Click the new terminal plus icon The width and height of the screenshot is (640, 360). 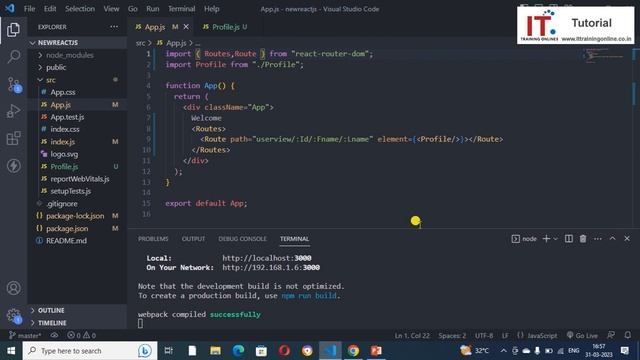[x=546, y=239]
